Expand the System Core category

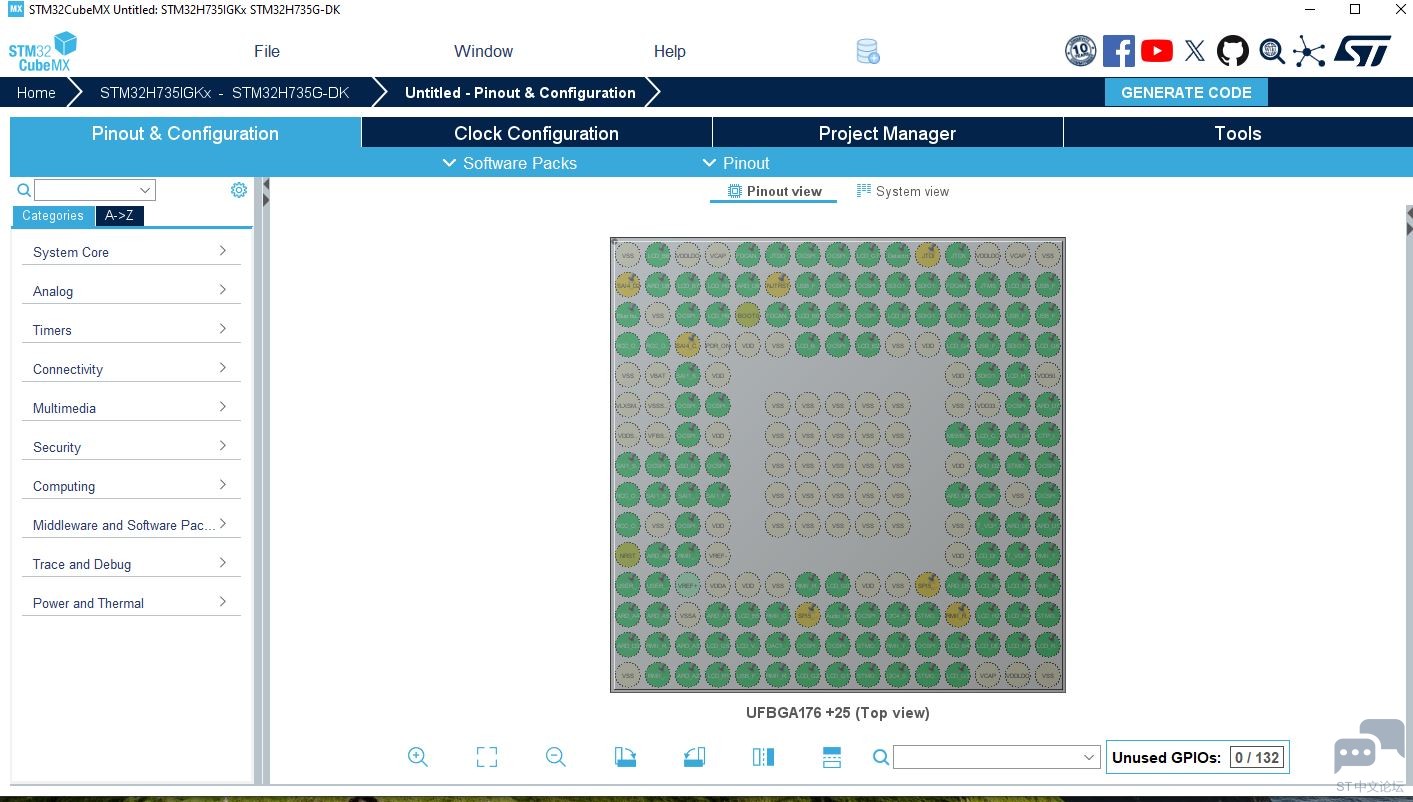point(131,252)
